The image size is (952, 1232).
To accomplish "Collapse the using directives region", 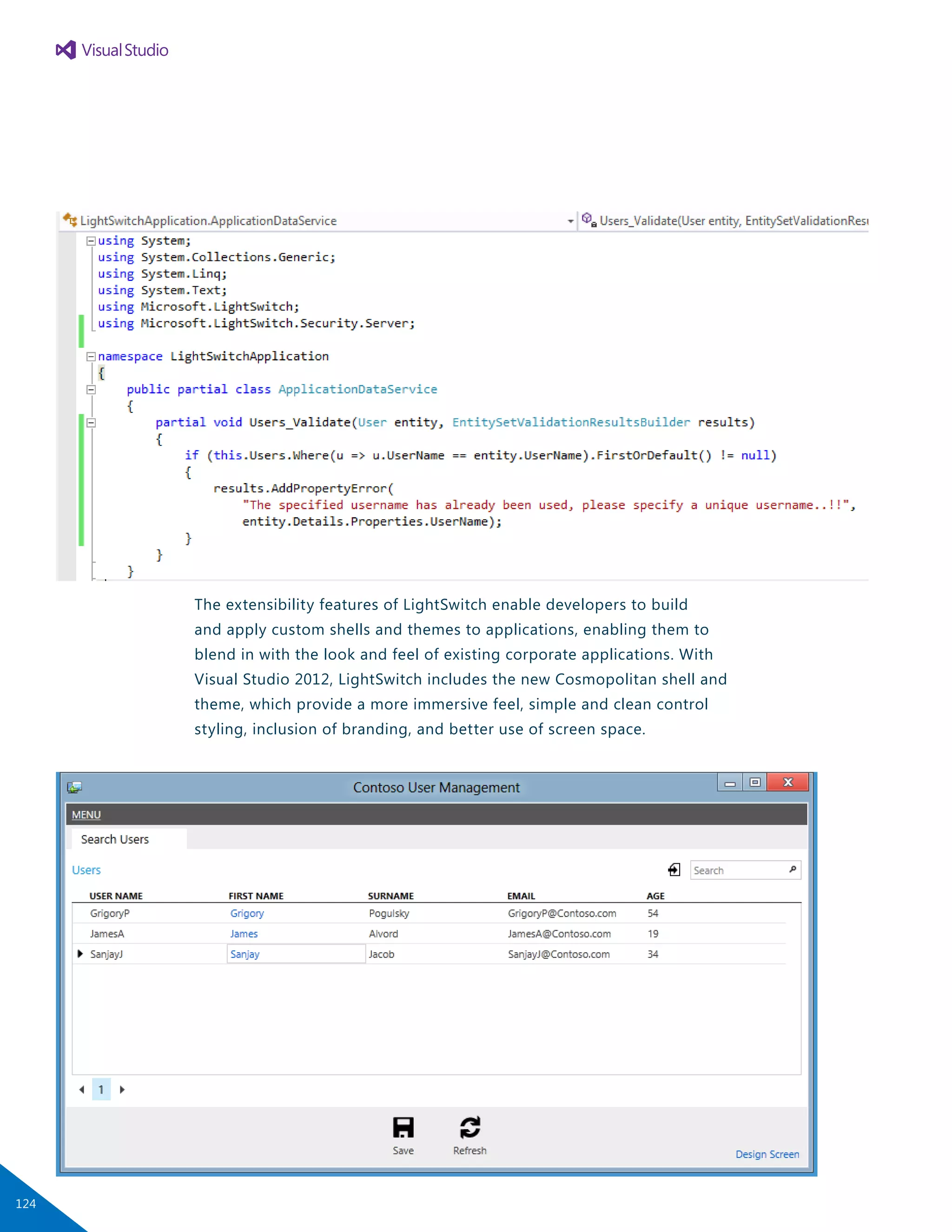I will [x=91, y=241].
